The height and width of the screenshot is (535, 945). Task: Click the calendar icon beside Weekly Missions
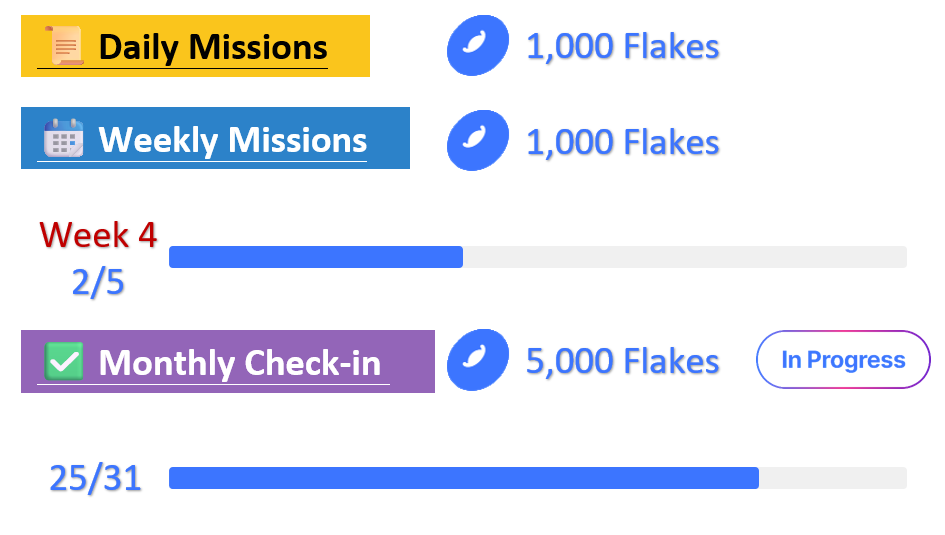63,138
